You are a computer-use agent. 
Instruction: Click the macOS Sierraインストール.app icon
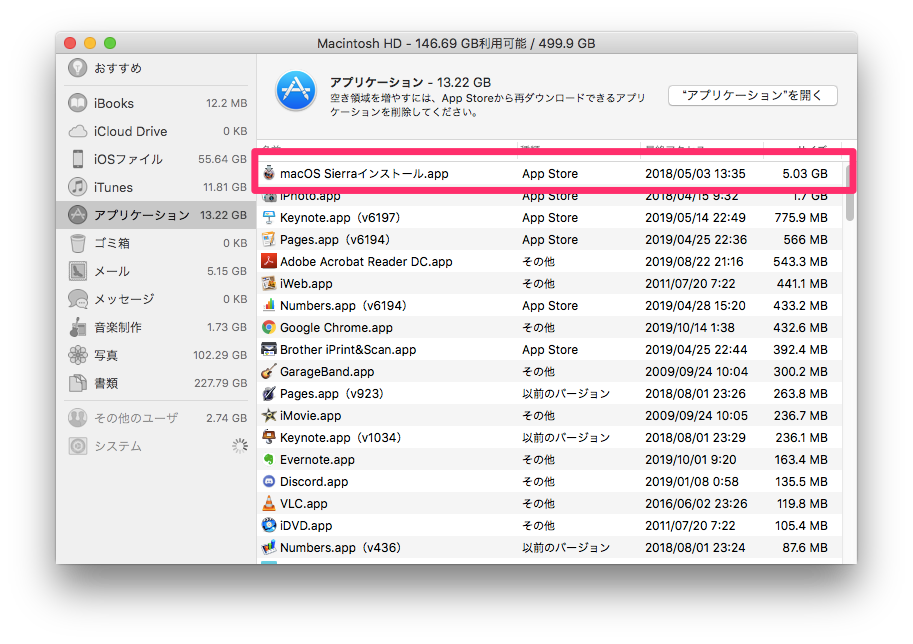268,173
